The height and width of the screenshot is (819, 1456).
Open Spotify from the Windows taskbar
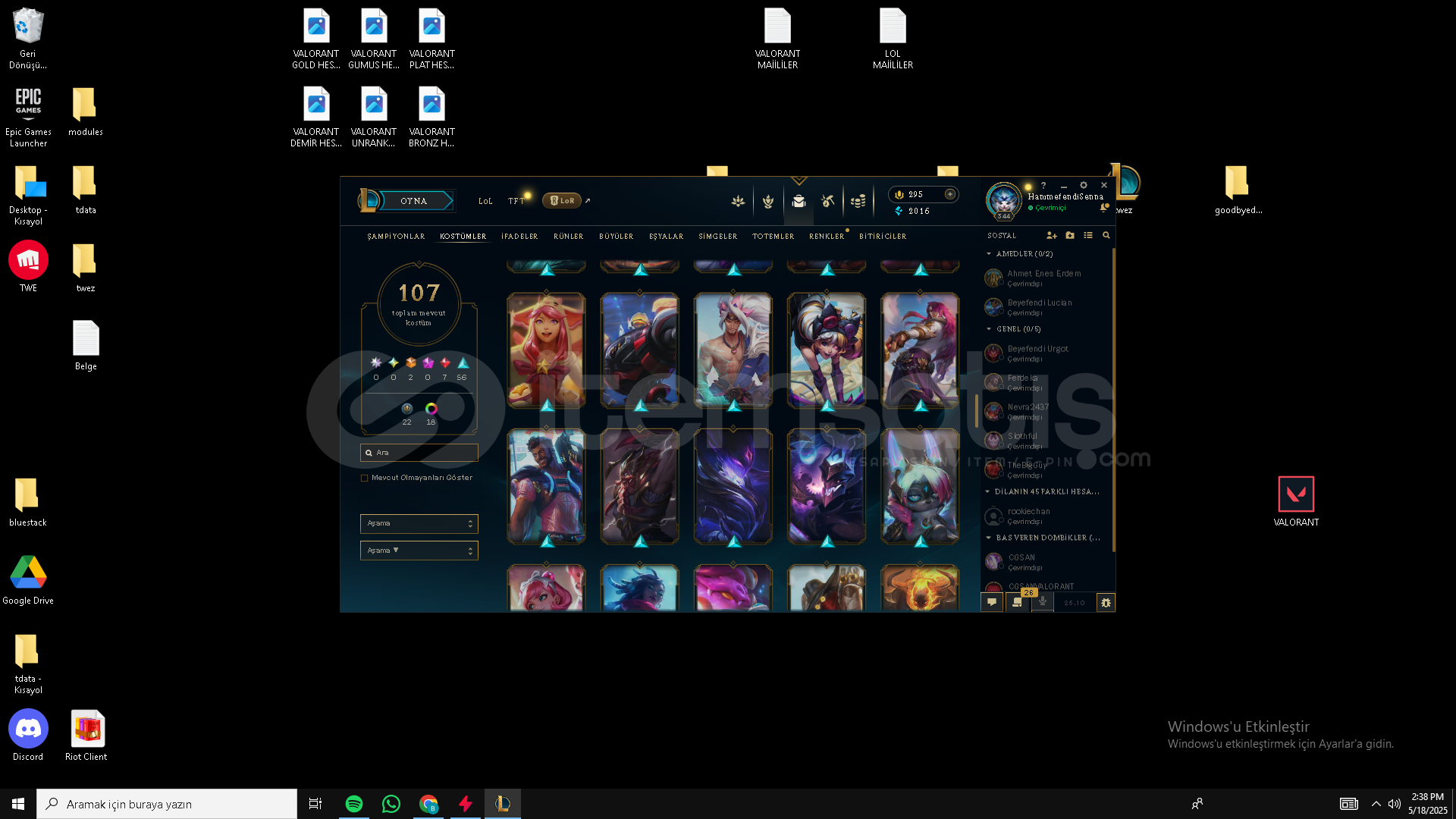click(x=353, y=804)
